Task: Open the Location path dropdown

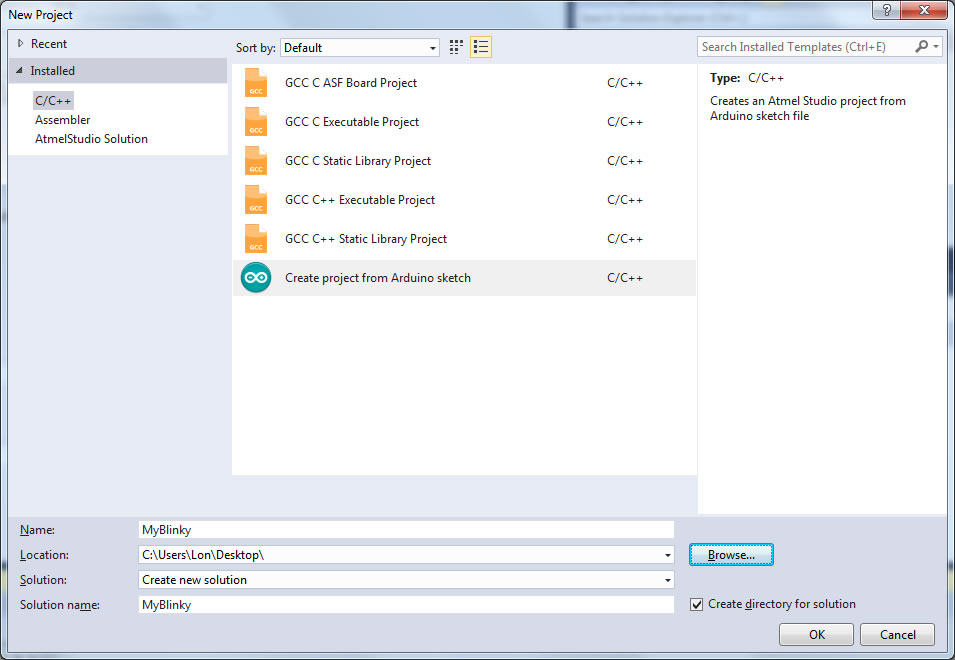Action: 667,555
